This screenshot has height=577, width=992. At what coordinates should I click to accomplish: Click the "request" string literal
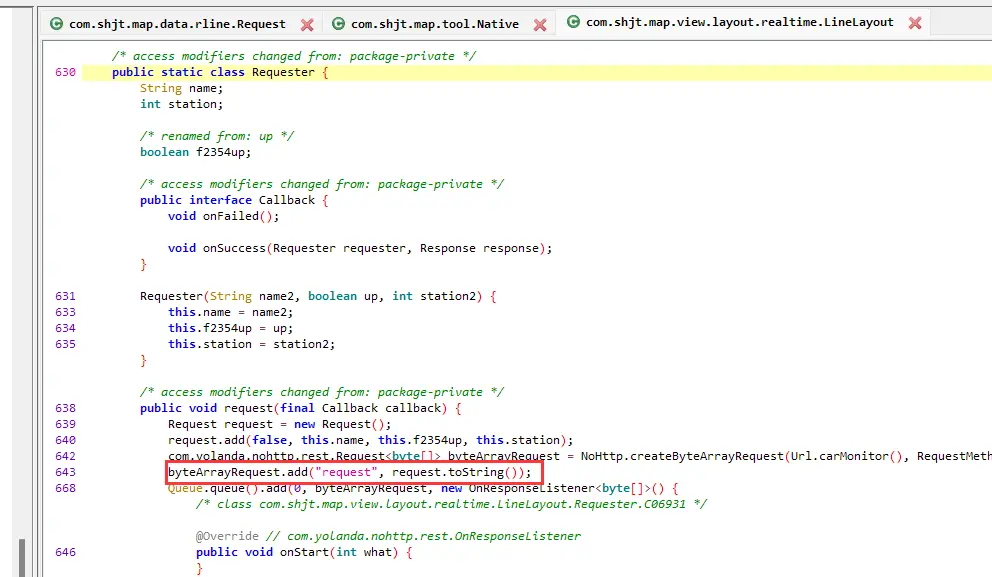(x=345, y=472)
